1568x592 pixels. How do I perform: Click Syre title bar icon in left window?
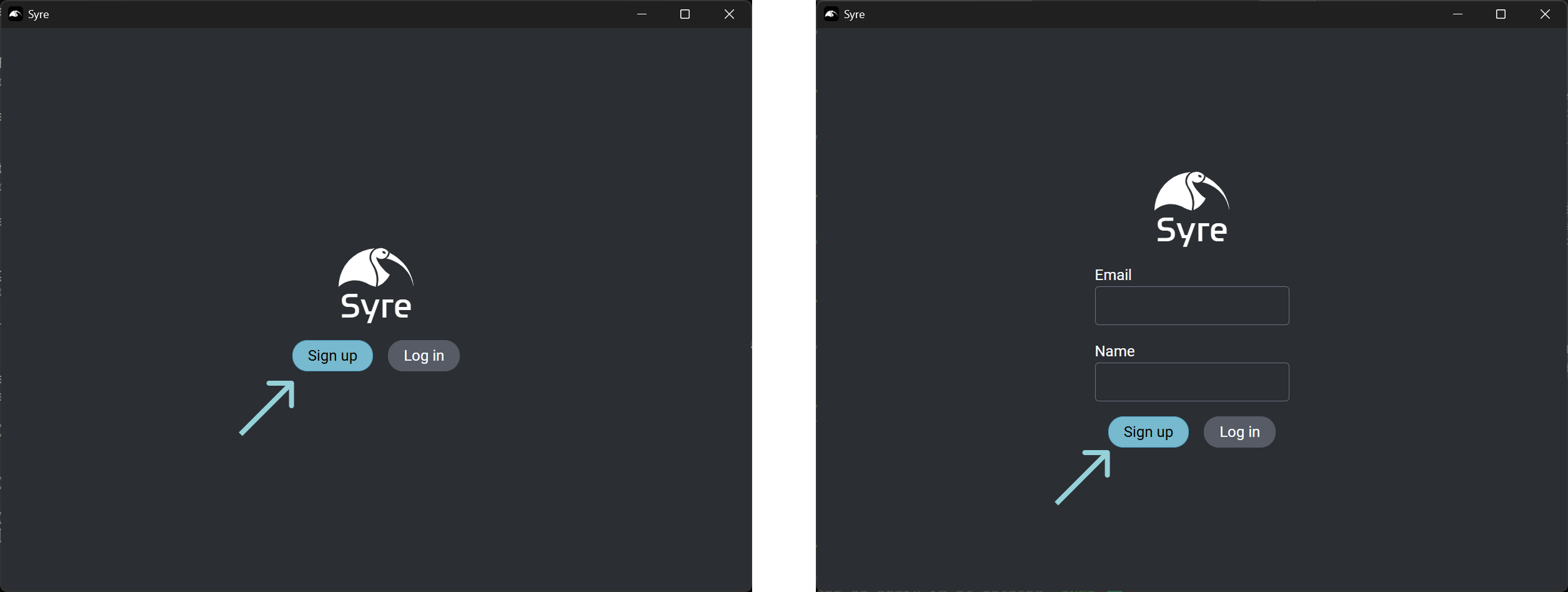(16, 14)
